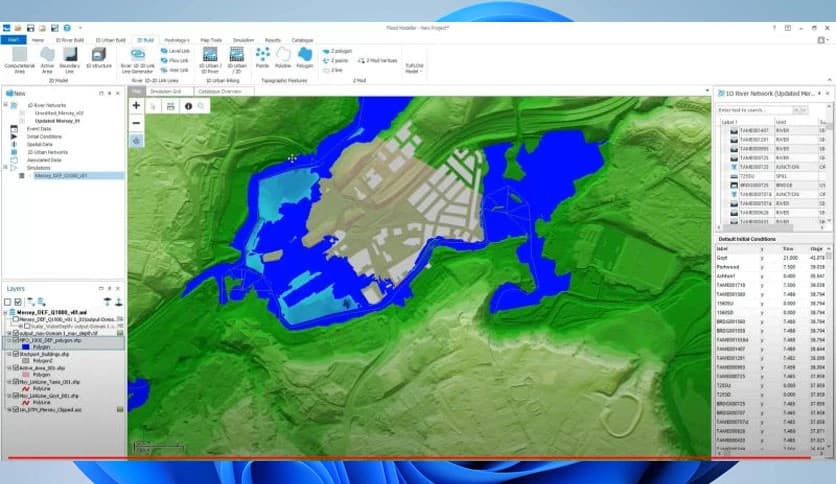The height and width of the screenshot is (484, 836).
Task: Click the save icon in quick access toolbar
Action: (x=30, y=28)
